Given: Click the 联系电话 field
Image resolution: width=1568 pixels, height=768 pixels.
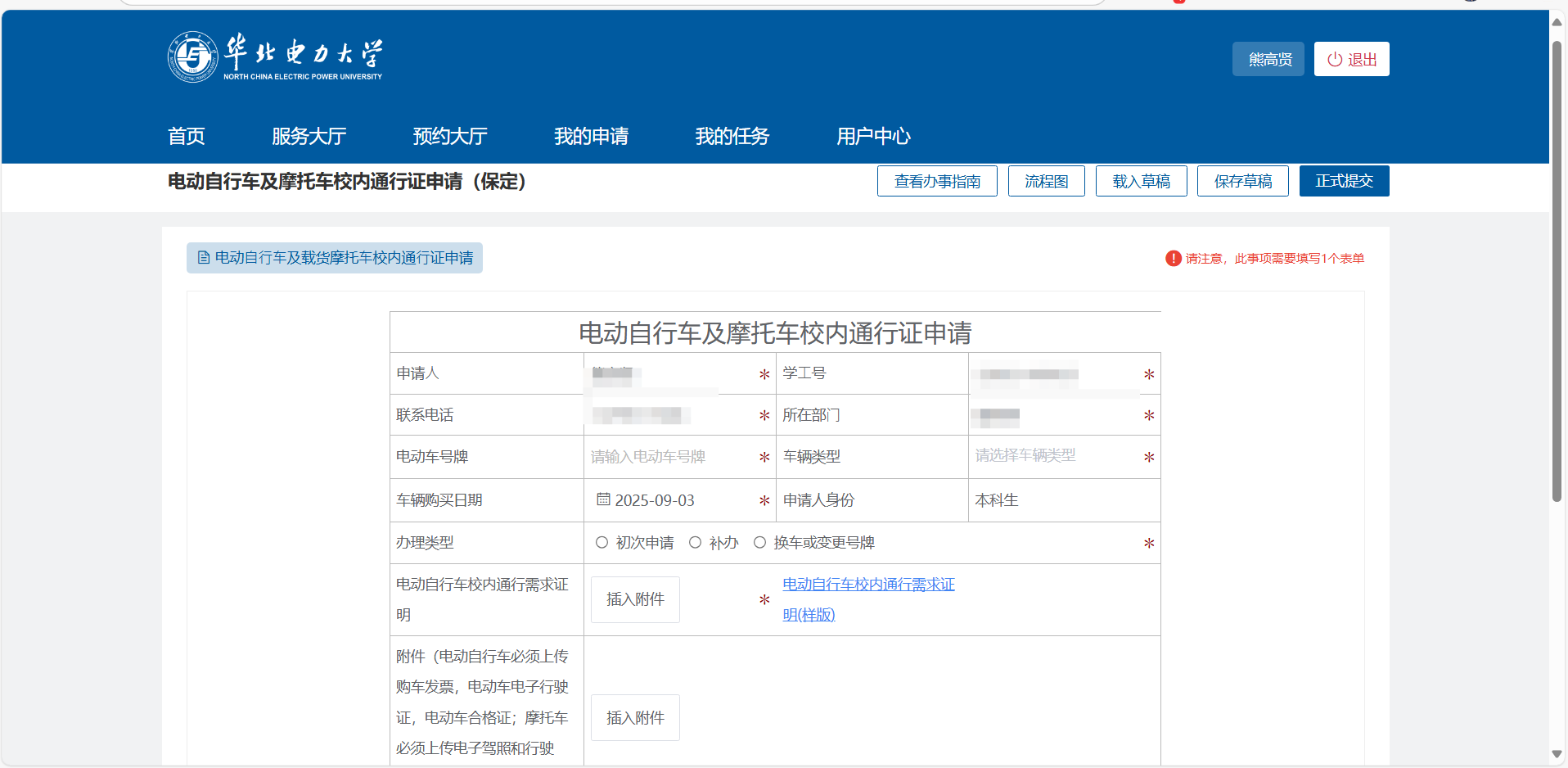Looking at the screenshot, I should 670,415.
